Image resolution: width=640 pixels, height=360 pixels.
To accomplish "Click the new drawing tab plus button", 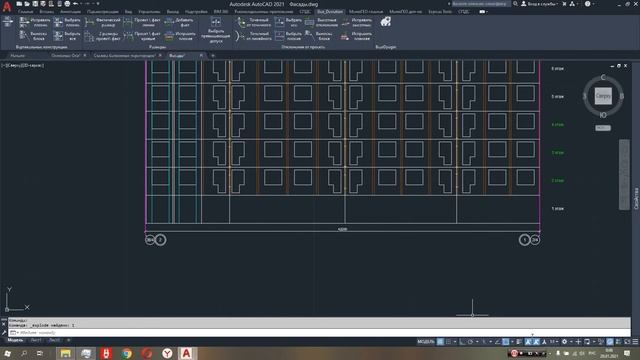I will tap(213, 56).
